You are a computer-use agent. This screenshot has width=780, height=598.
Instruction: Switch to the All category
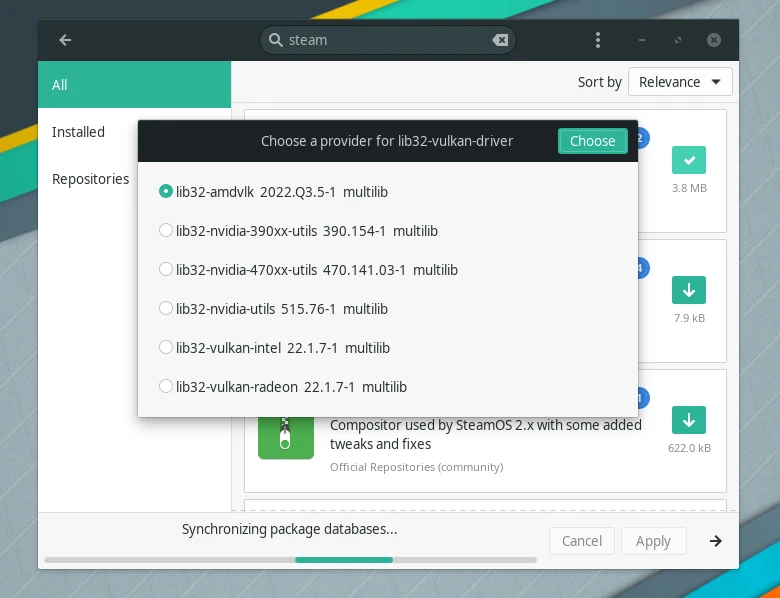coord(134,85)
